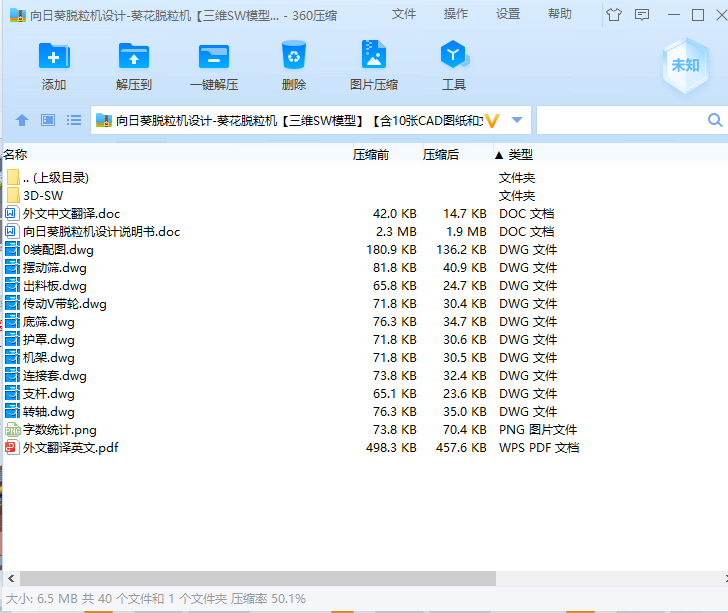This screenshot has height=613, width=728.
Task: Click the 解压到 (Extract to) icon
Action: coord(134,56)
